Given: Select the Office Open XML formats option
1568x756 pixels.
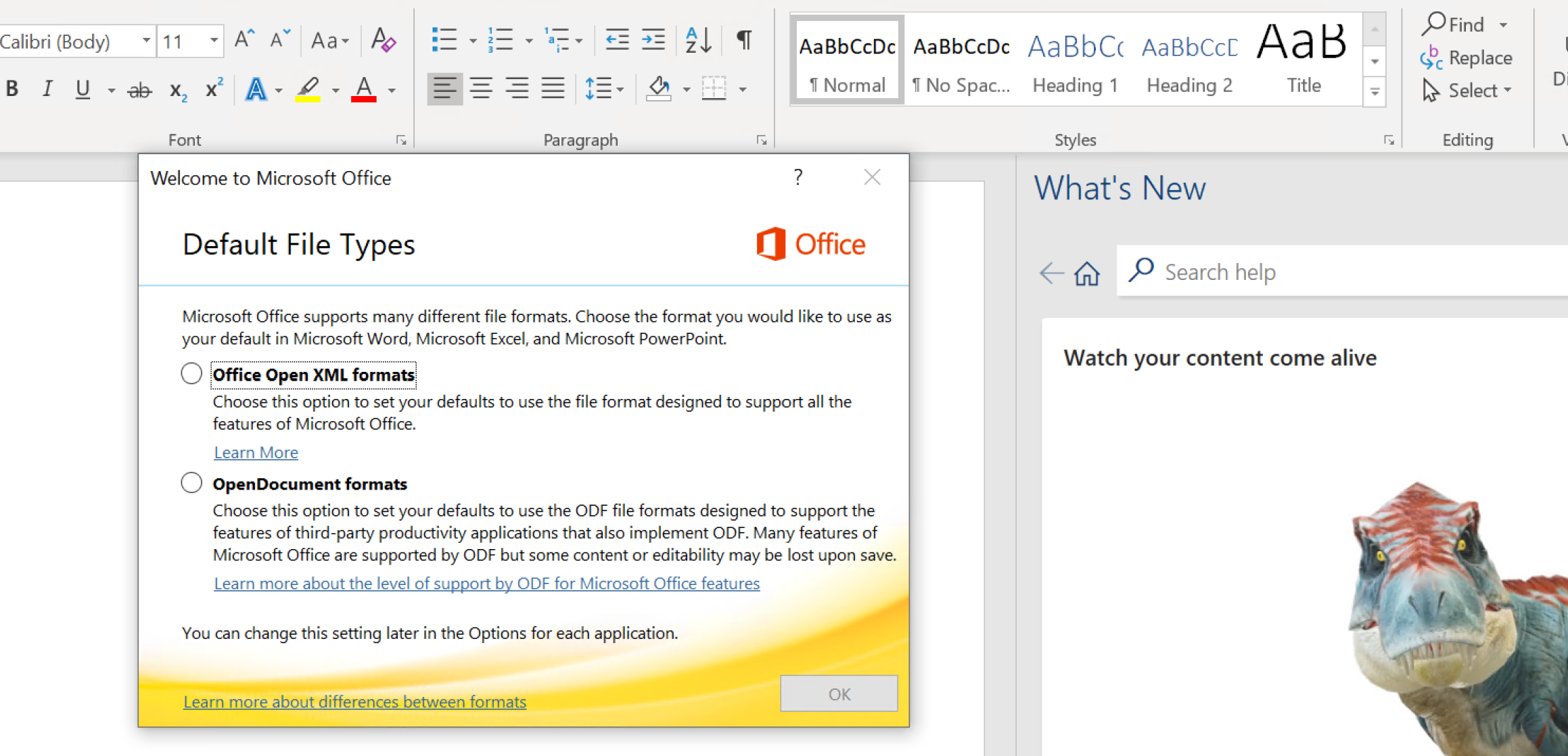Looking at the screenshot, I should (191, 373).
